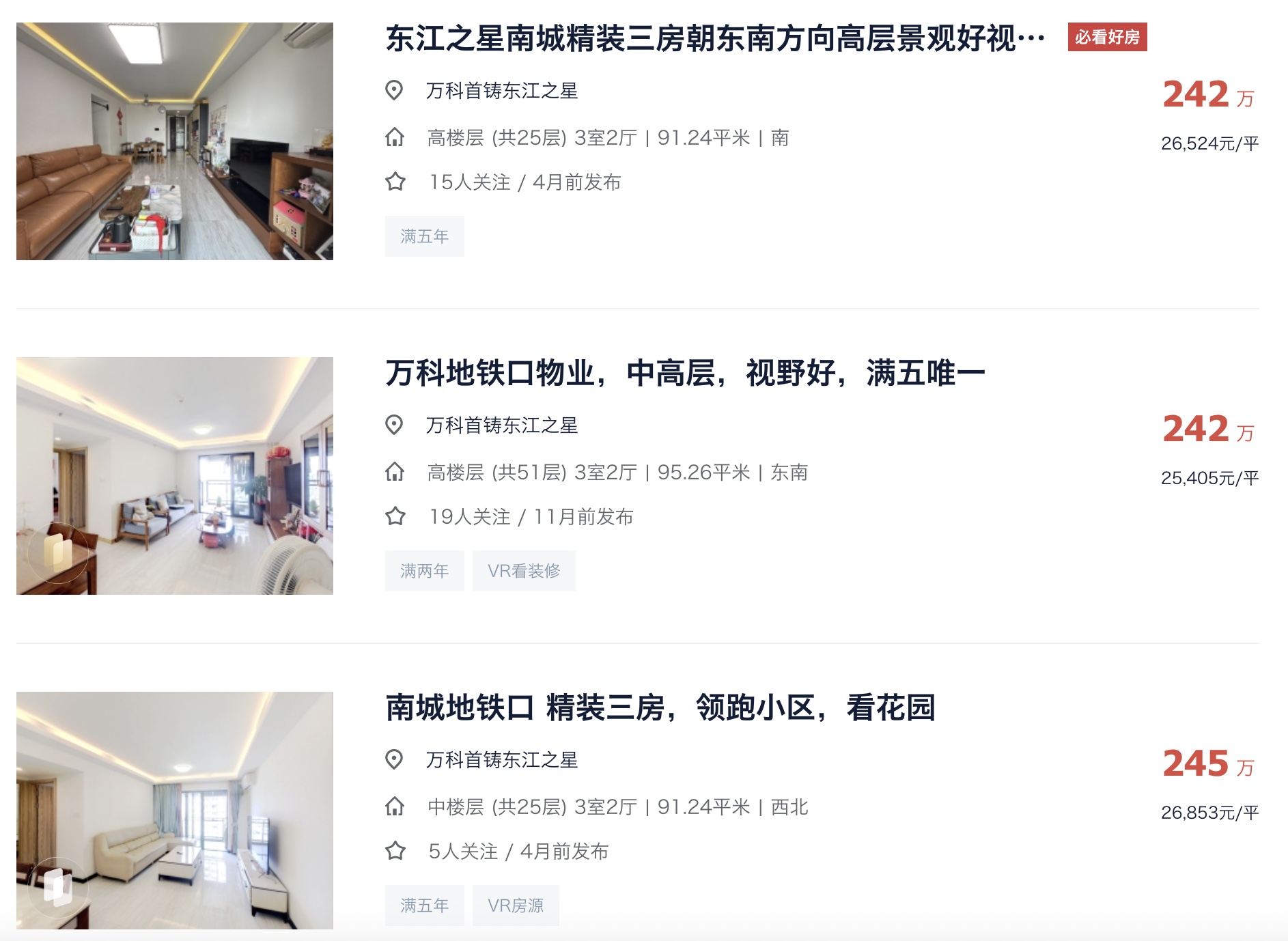Click house icon beside 95.26平米 东南 details
Screen dimensions: 1288x941
point(395,472)
